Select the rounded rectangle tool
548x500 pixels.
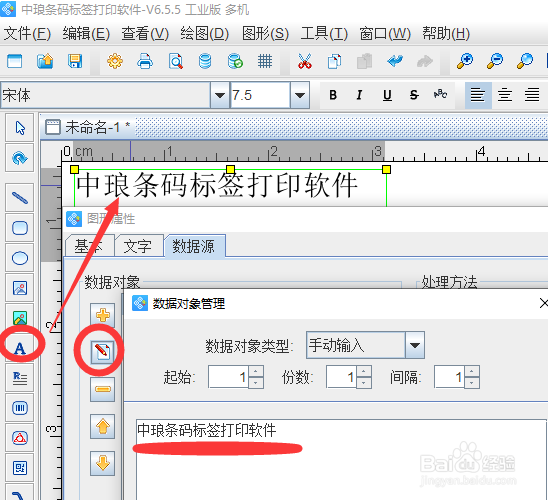(20, 228)
